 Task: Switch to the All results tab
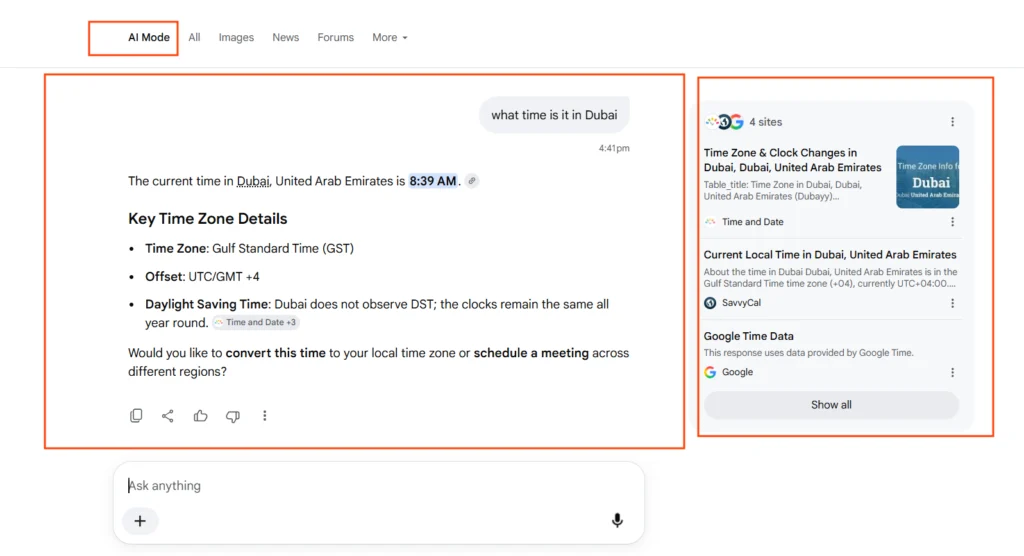[194, 37]
